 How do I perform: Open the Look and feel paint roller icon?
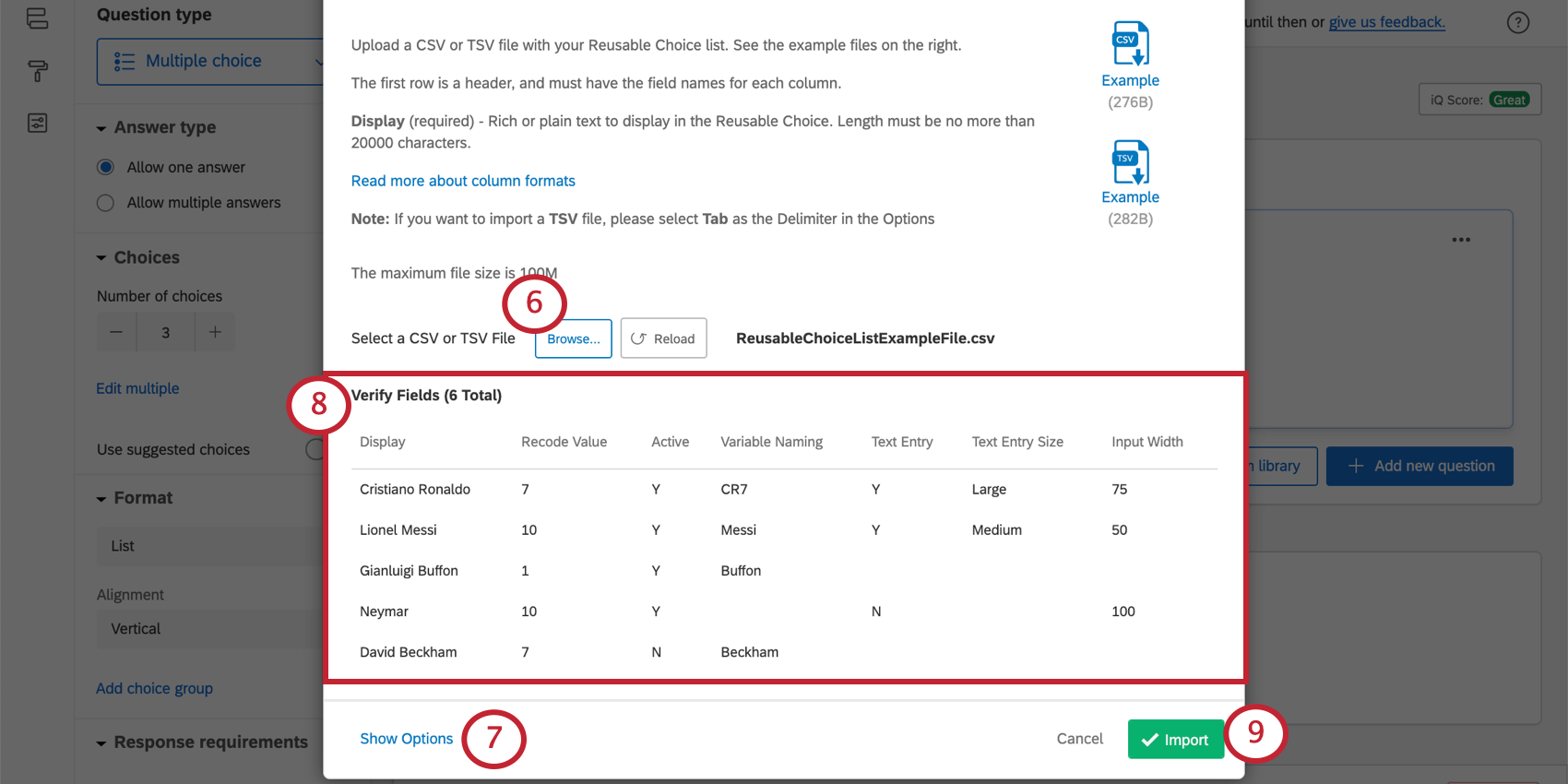pyautogui.click(x=37, y=71)
